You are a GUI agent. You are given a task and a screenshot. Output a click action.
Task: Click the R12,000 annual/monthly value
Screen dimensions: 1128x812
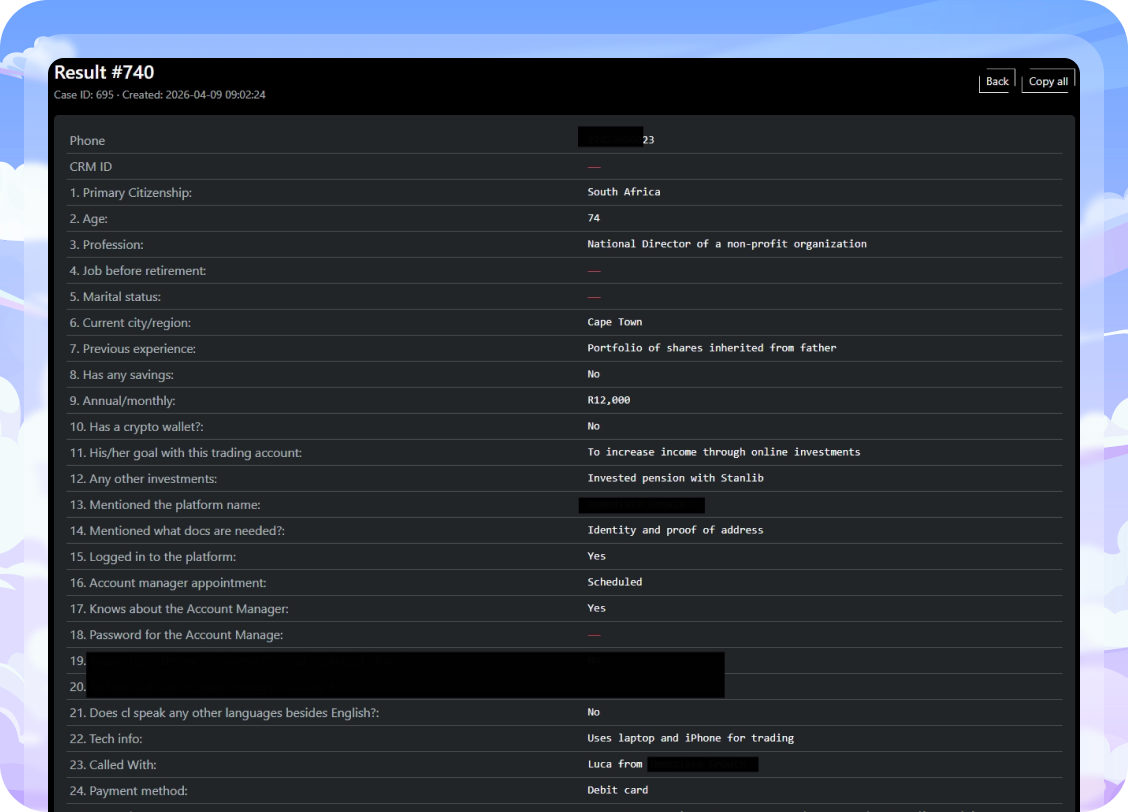pos(609,400)
